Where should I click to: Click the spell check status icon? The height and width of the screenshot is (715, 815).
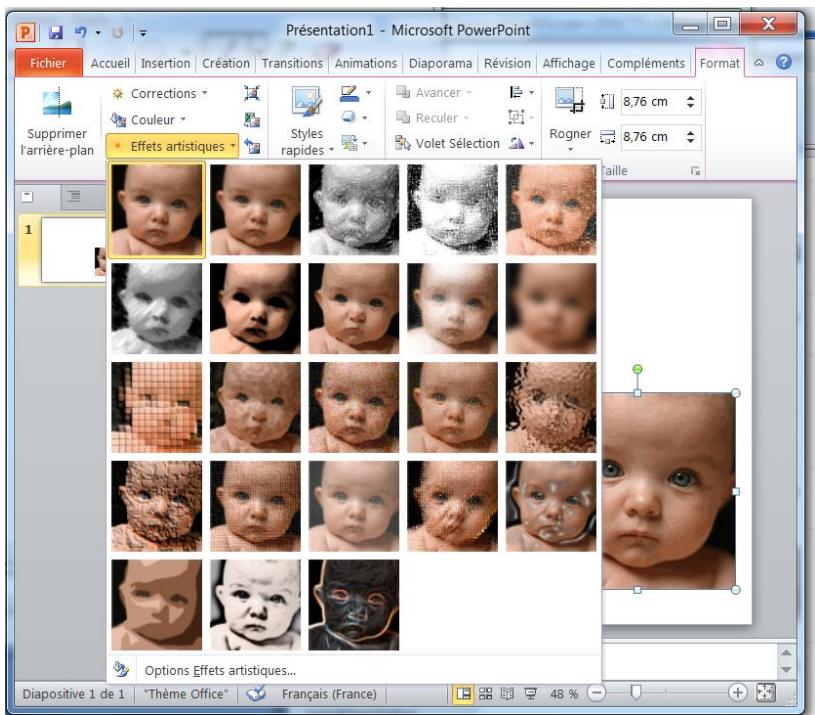click(x=256, y=694)
